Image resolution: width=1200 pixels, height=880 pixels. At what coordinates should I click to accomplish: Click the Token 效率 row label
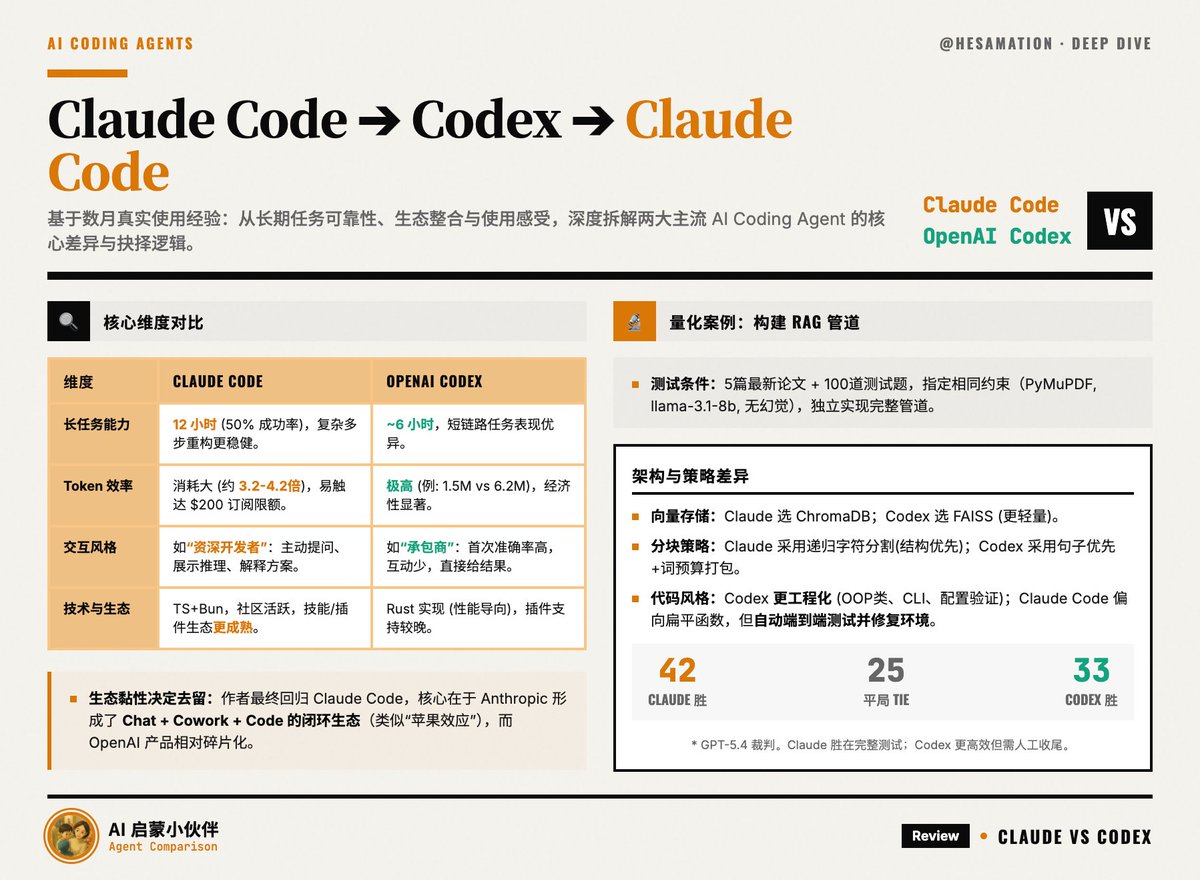click(98, 486)
